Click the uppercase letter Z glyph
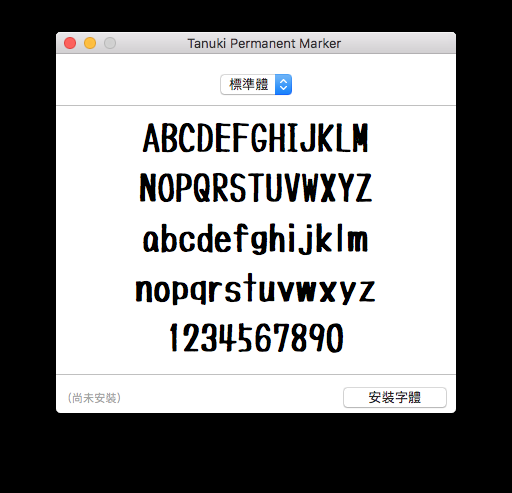The height and width of the screenshot is (493, 512). (x=363, y=188)
